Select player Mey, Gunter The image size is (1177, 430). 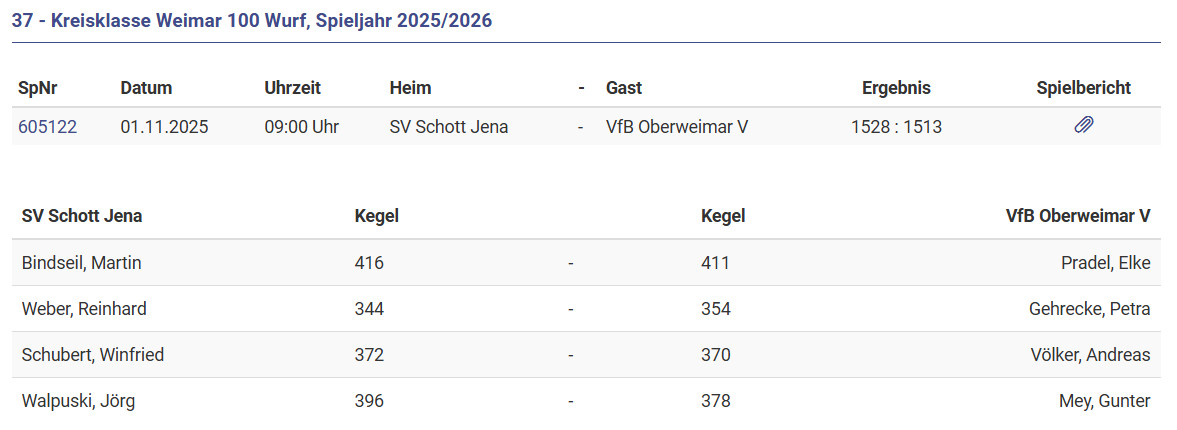point(1104,401)
